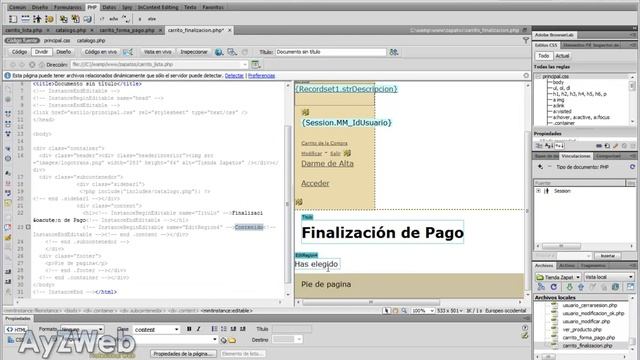Click preview in browser globe icon
This screenshot has width=640, height=360.
[x=219, y=52]
